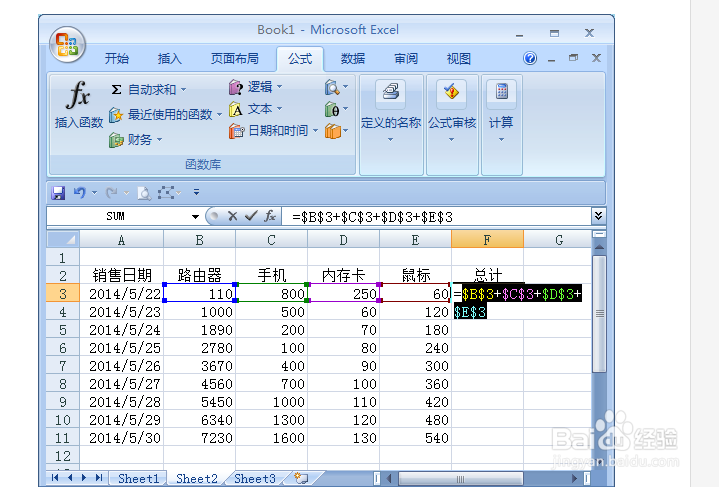
Task: Open the Undo history dropdown arrow
Action: 94,193
